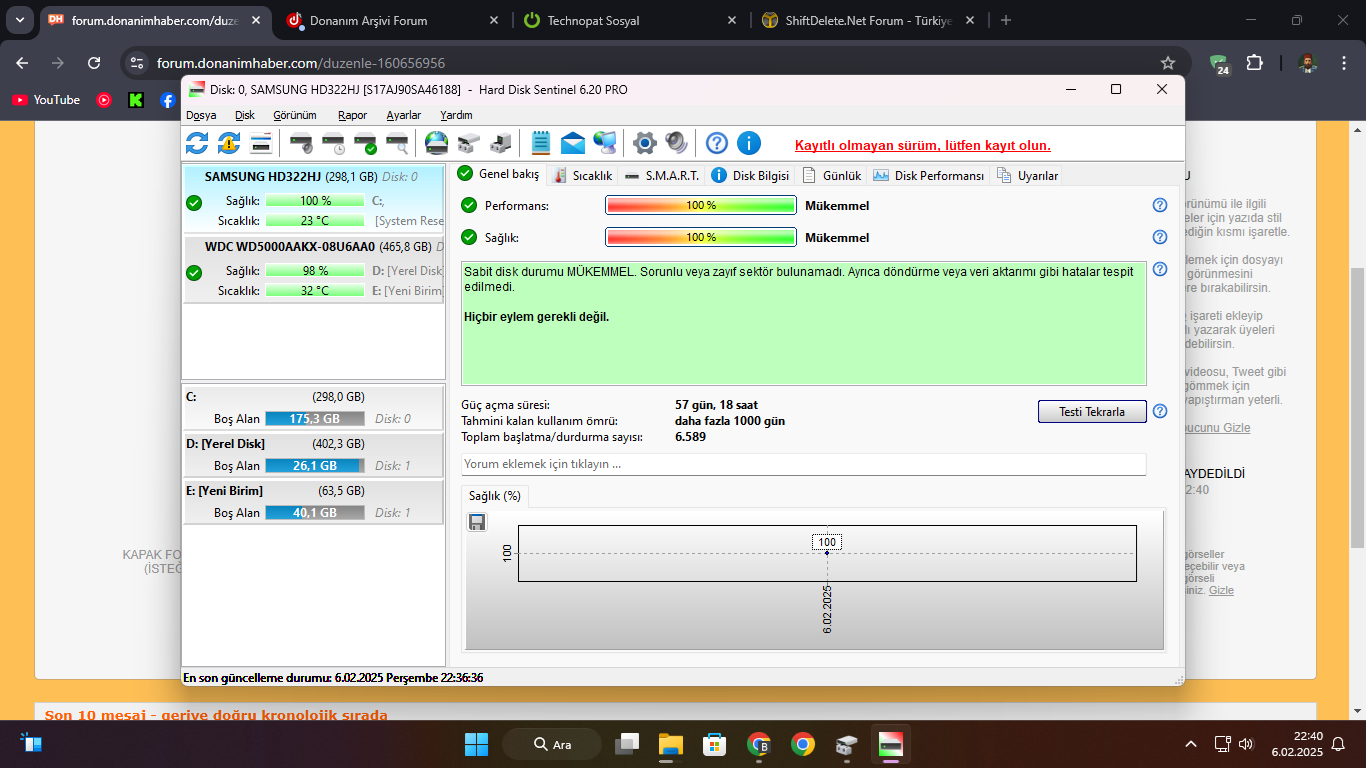Click the blue question mark help toolbar icon

coord(716,143)
